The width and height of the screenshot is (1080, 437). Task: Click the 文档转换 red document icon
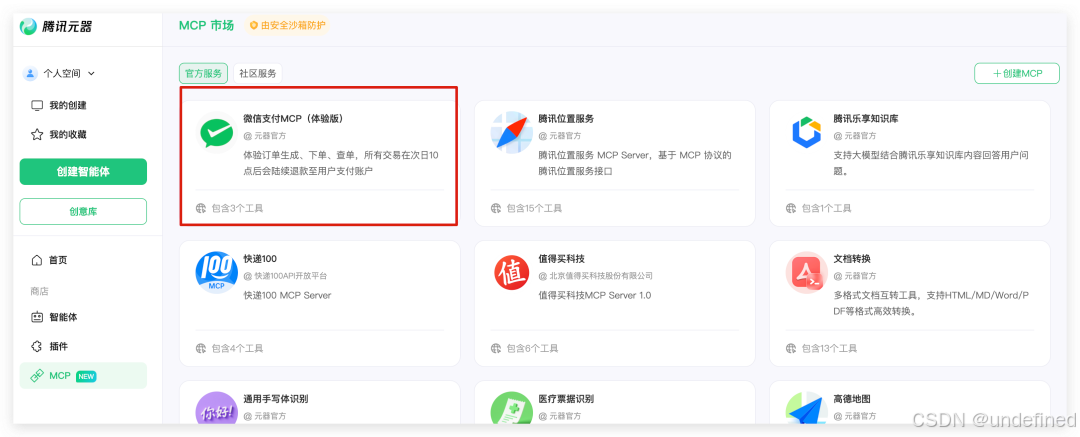pyautogui.click(x=807, y=272)
